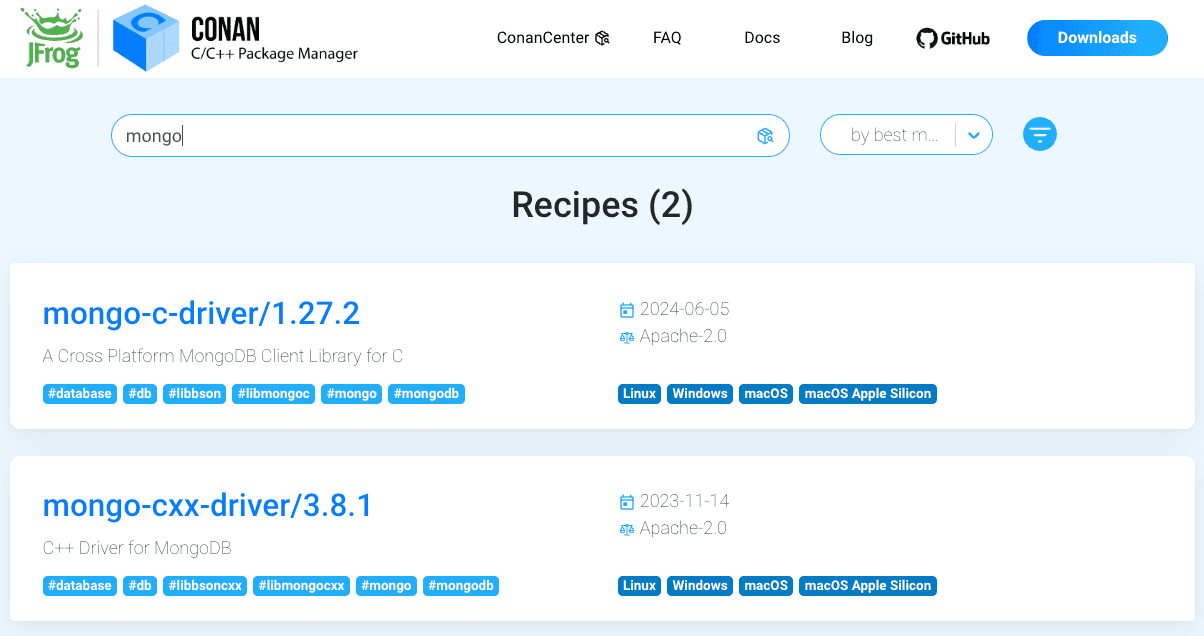Image resolution: width=1204 pixels, height=636 pixels.
Task: Click the JFrog frog logo
Action: pyautogui.click(x=49, y=38)
